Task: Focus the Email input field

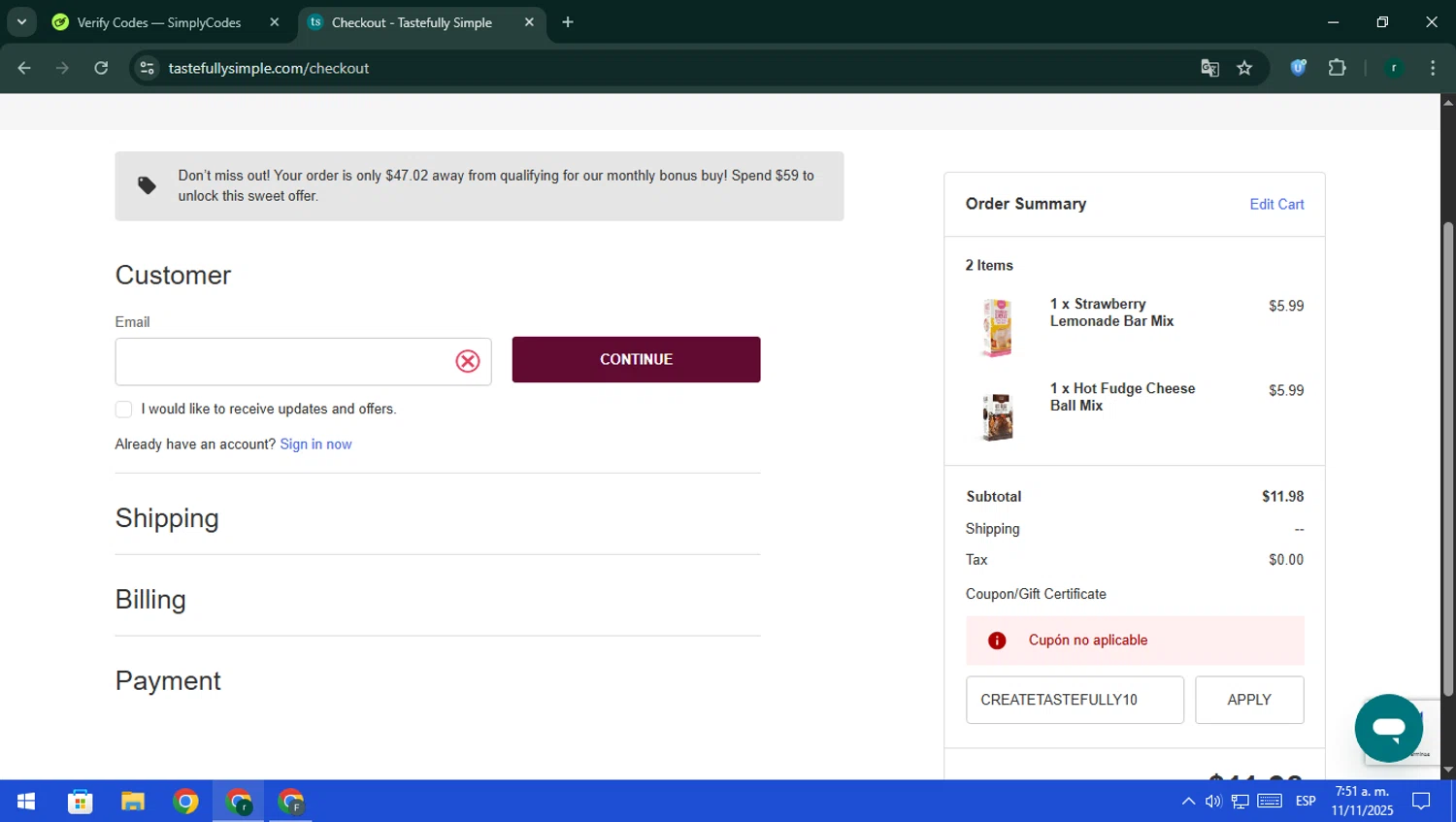Action: [x=303, y=361]
